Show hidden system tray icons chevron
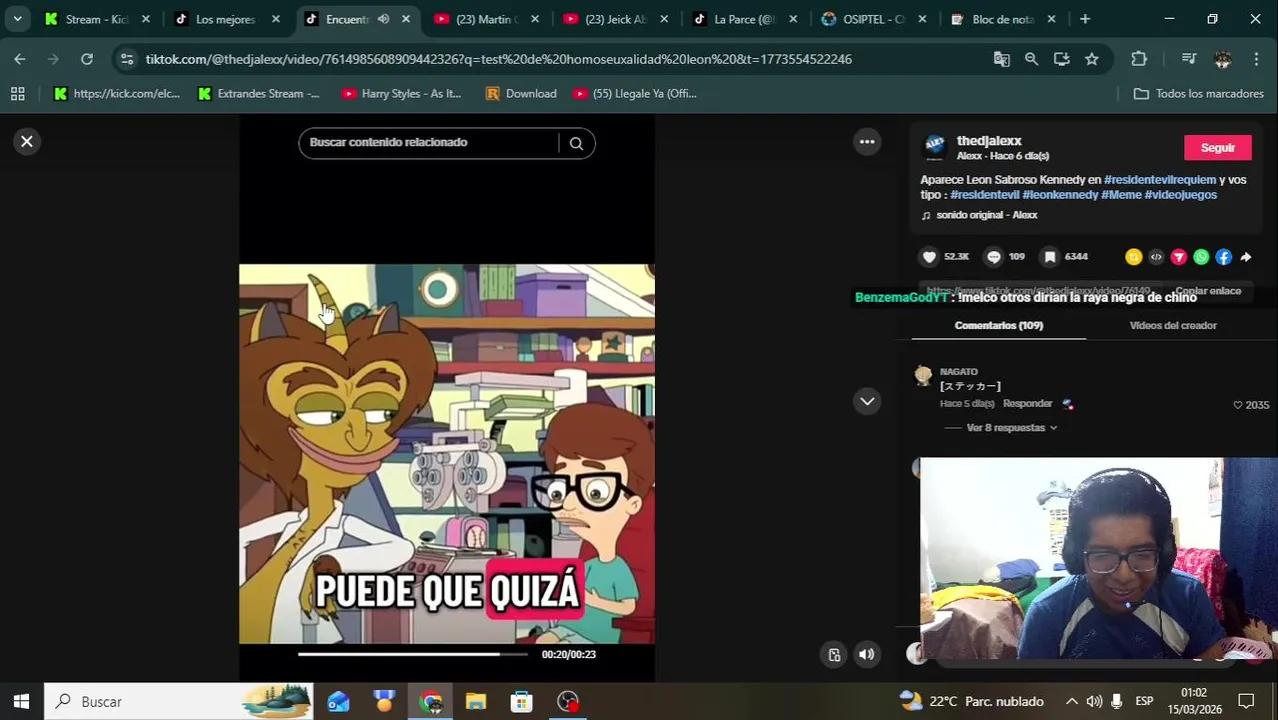The height and width of the screenshot is (720, 1278). 1071,702
